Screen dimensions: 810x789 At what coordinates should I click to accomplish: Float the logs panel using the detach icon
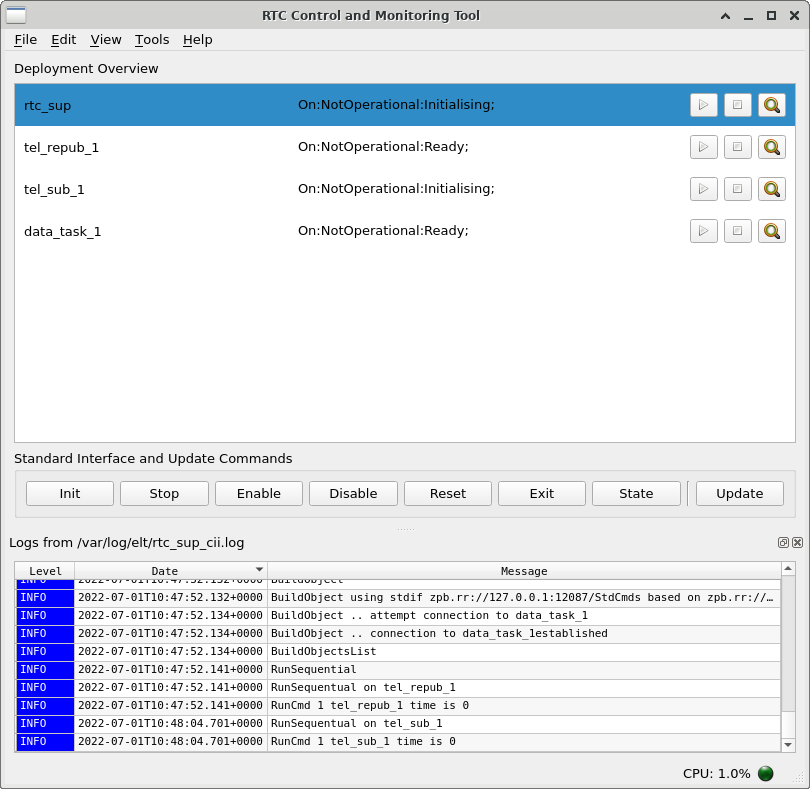(783, 543)
